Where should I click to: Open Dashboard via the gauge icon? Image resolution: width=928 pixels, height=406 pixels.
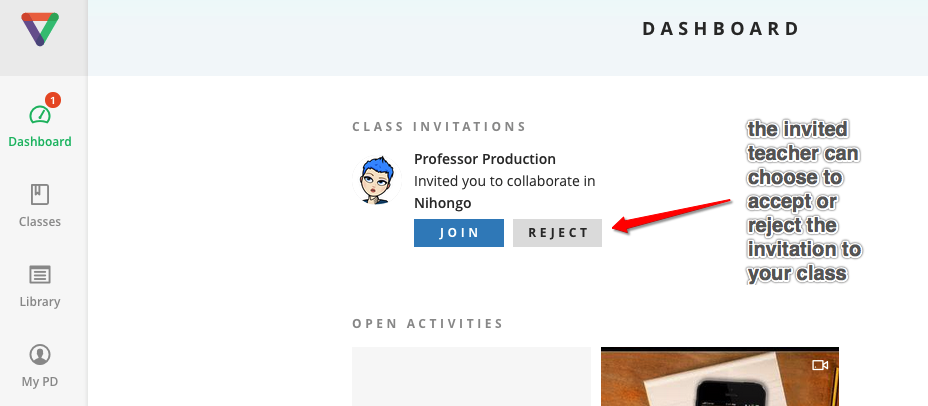39,115
